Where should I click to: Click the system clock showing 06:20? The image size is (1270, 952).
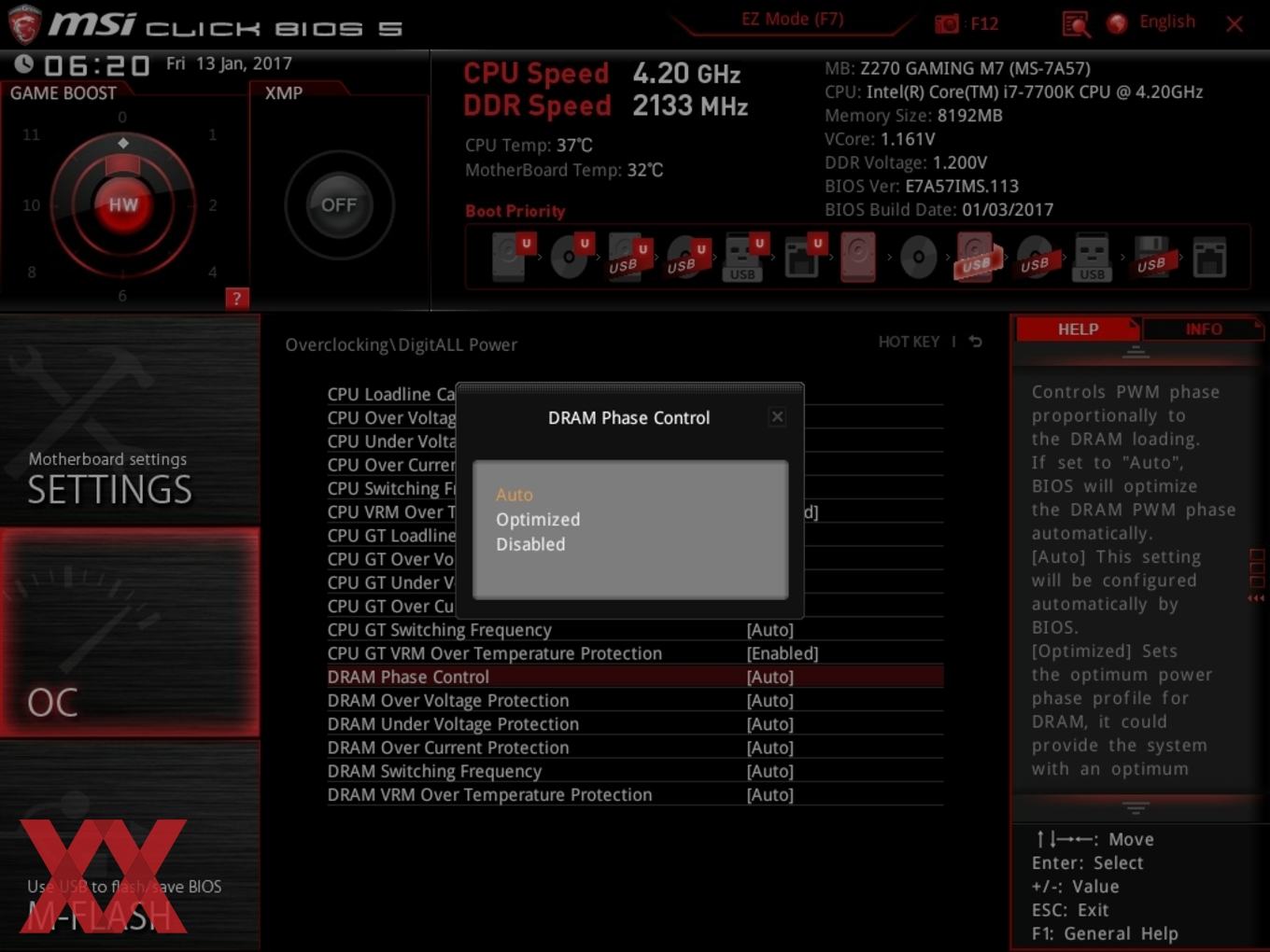[96, 65]
